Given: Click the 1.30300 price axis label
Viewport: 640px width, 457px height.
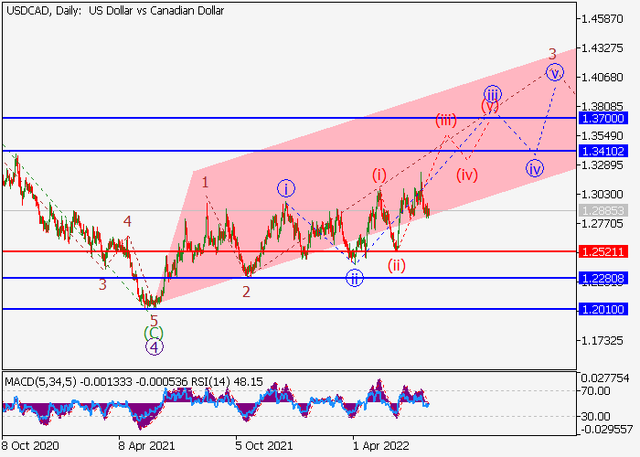Looking at the screenshot, I should [x=602, y=194].
